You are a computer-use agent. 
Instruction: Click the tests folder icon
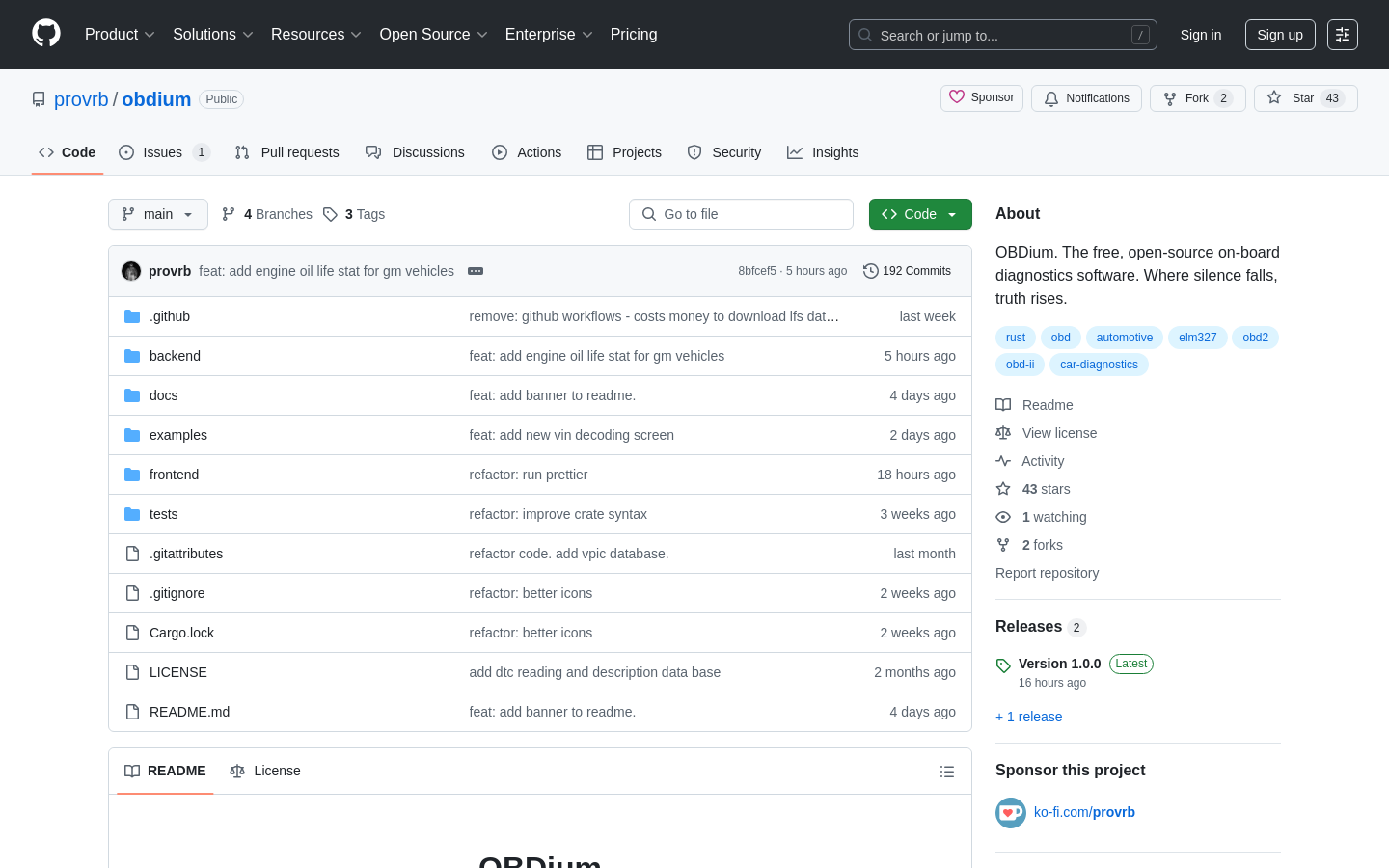click(x=132, y=514)
